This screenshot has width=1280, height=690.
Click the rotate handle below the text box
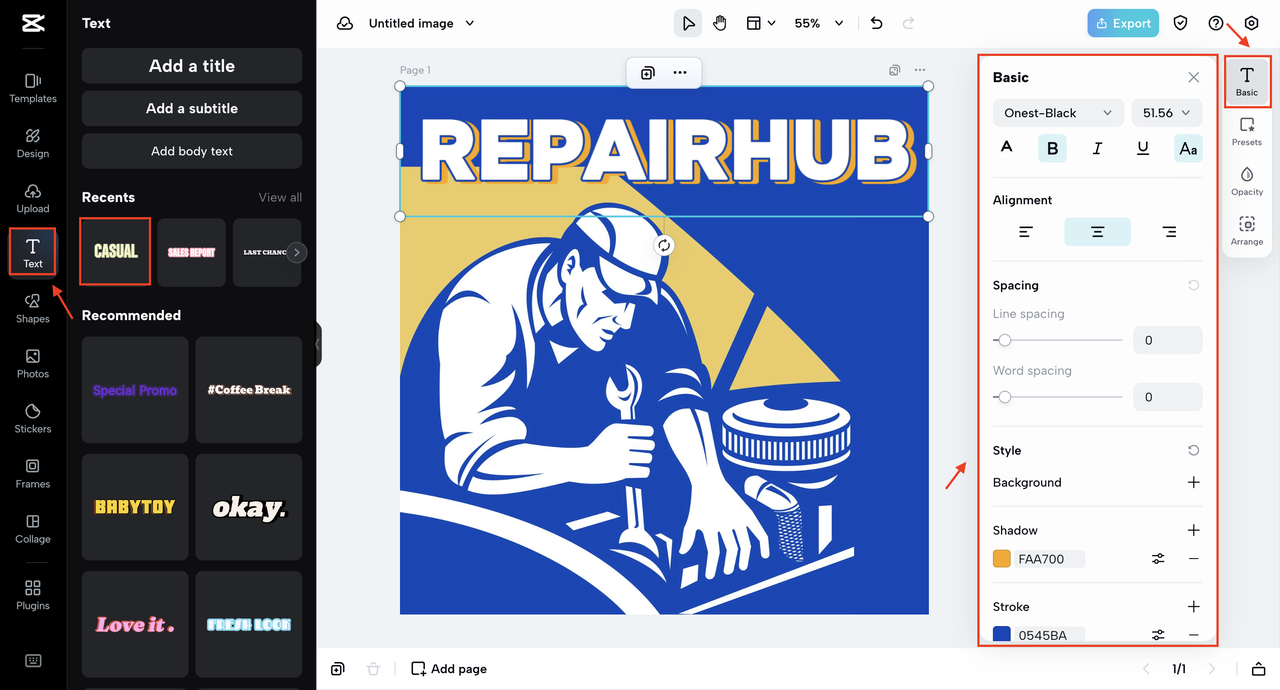[x=664, y=245]
